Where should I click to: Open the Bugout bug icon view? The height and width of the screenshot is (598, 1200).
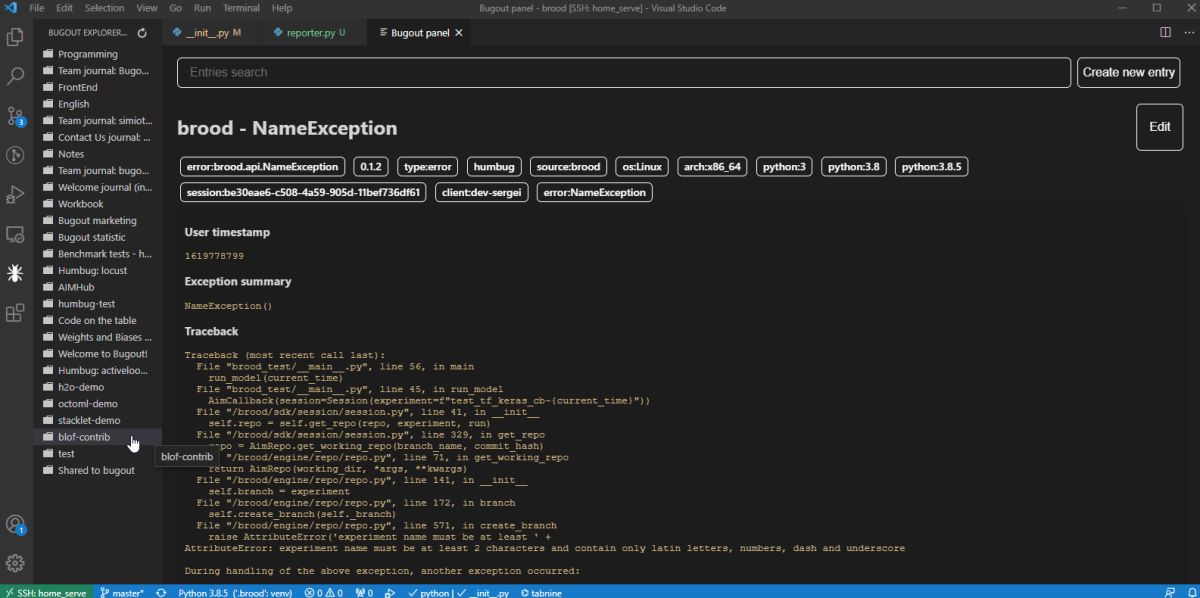[x=15, y=273]
